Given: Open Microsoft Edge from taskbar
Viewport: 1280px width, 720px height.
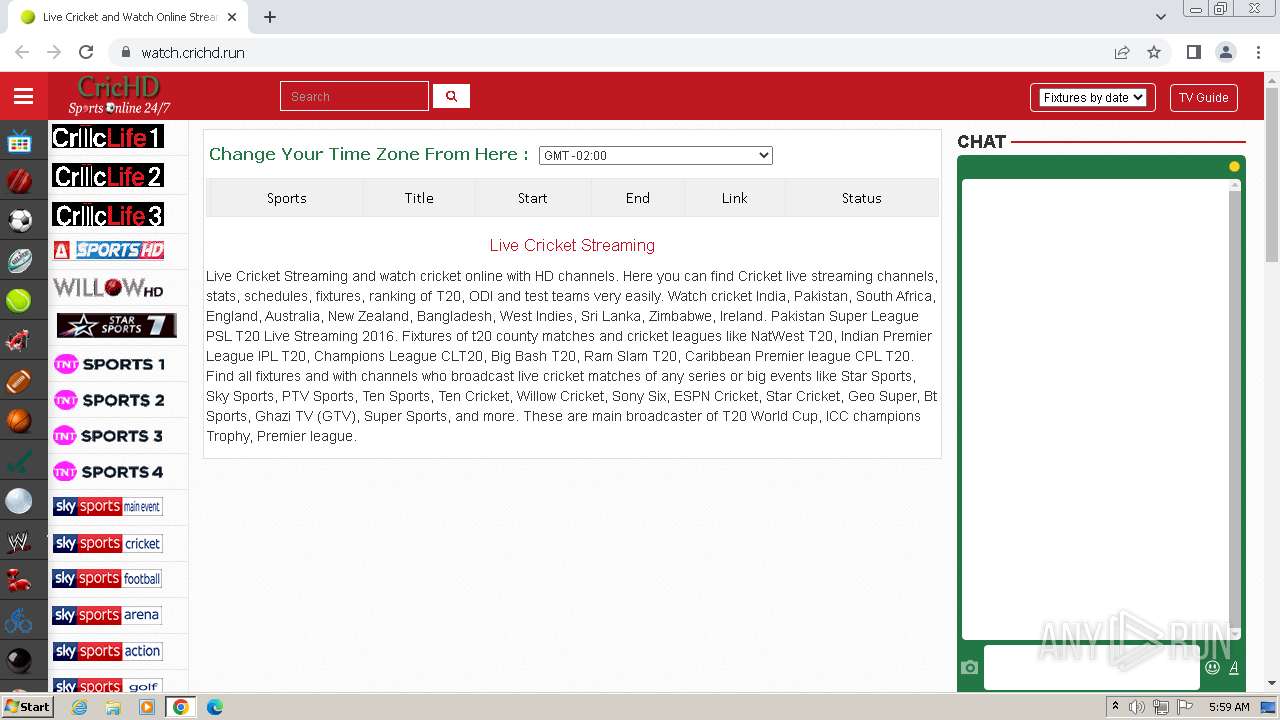Looking at the screenshot, I should 214,707.
